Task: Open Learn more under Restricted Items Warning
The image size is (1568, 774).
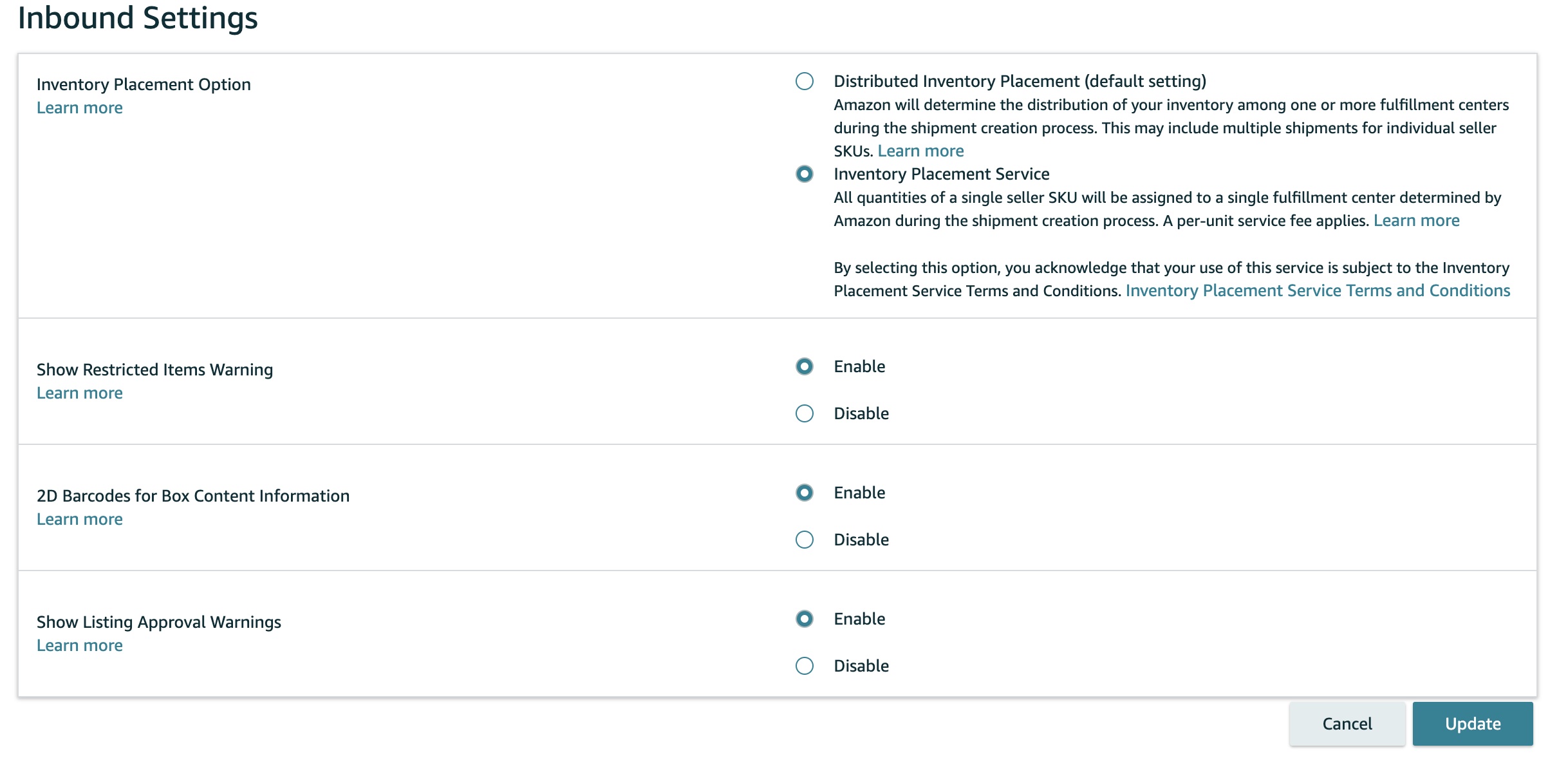Action: 80,393
